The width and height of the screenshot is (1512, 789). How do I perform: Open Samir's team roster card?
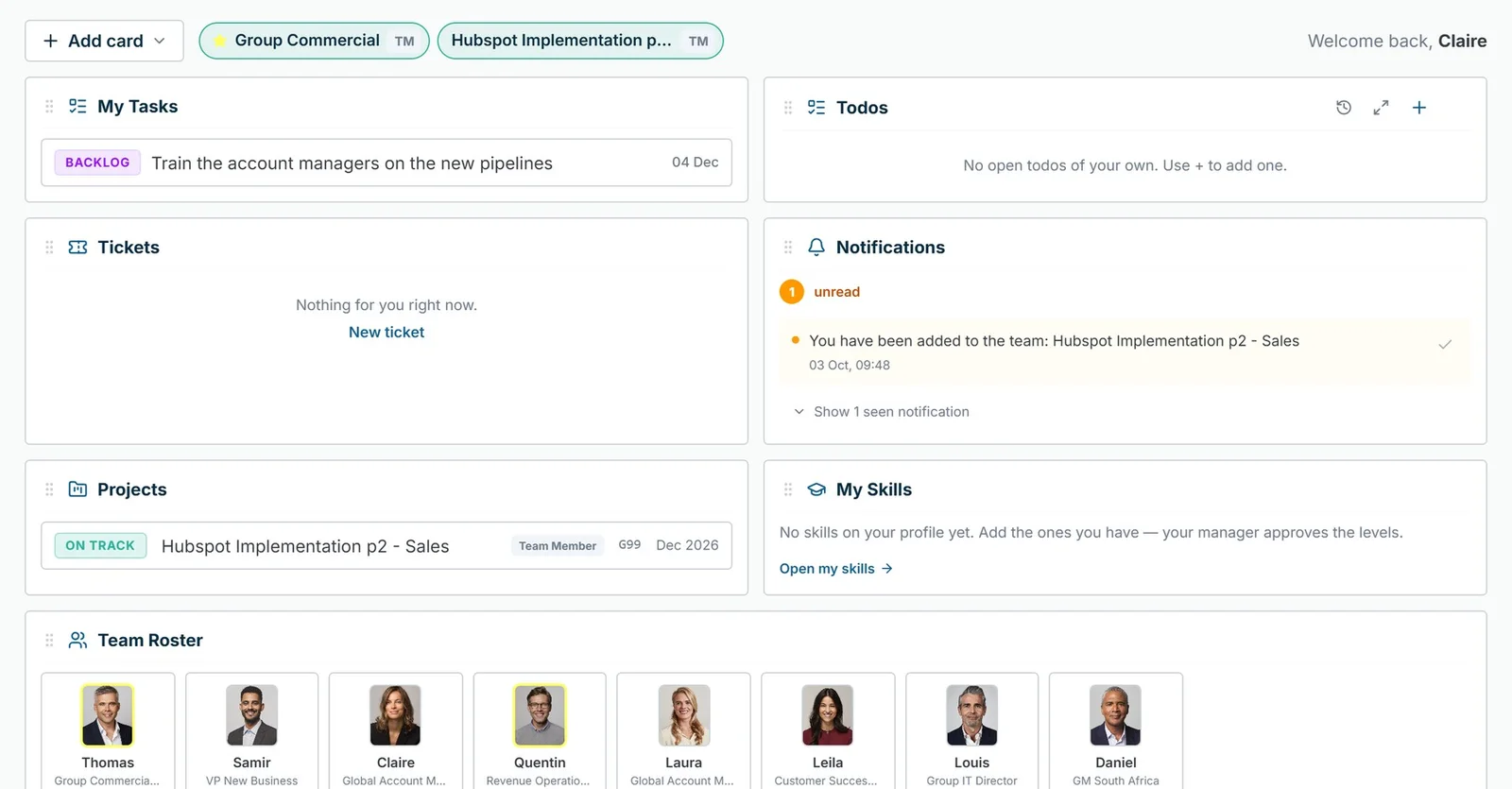(252, 731)
